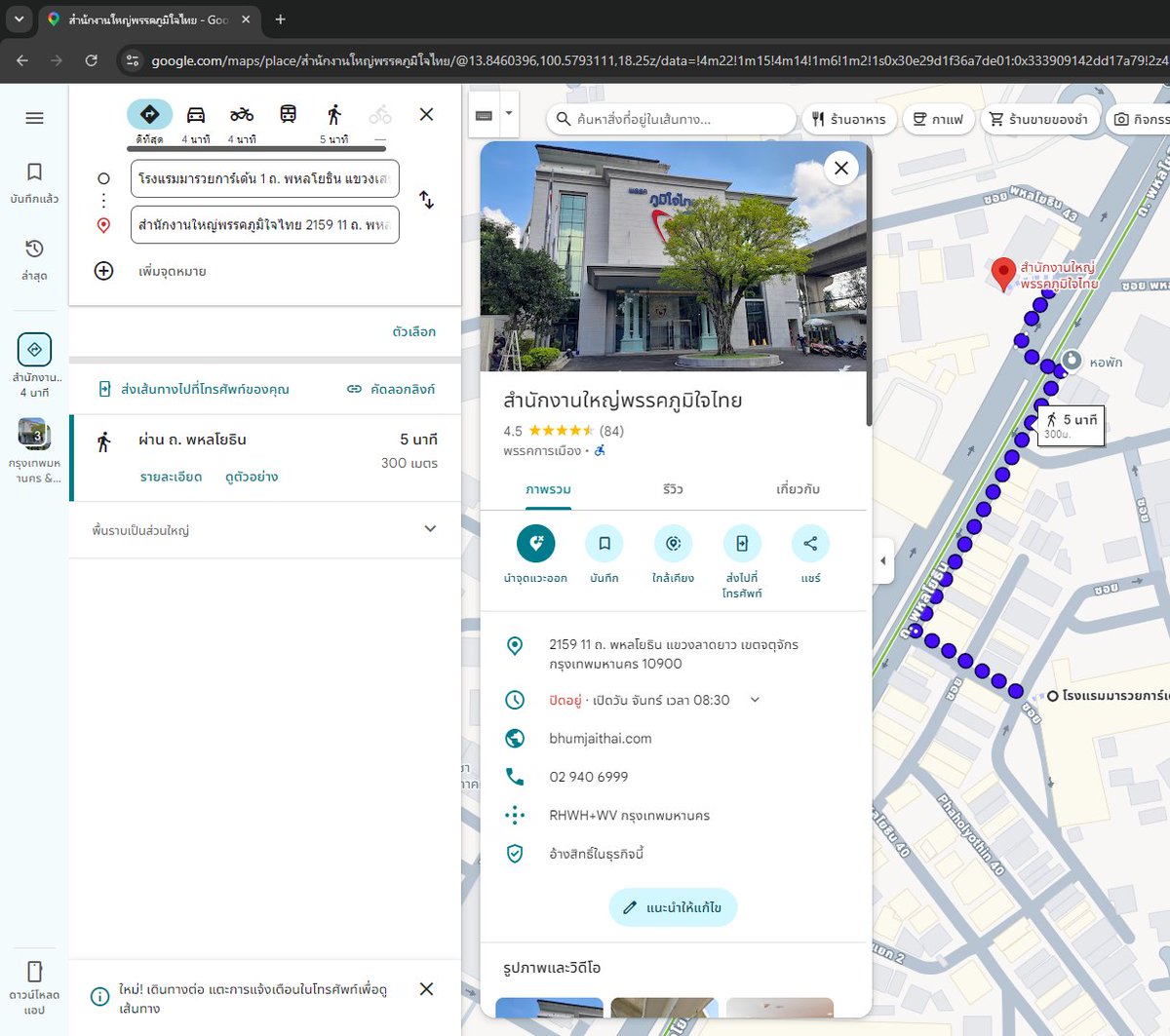This screenshot has height=1036, width=1170.
Task: Copy link (คัดลอกลิงก์)
Action: (x=391, y=389)
